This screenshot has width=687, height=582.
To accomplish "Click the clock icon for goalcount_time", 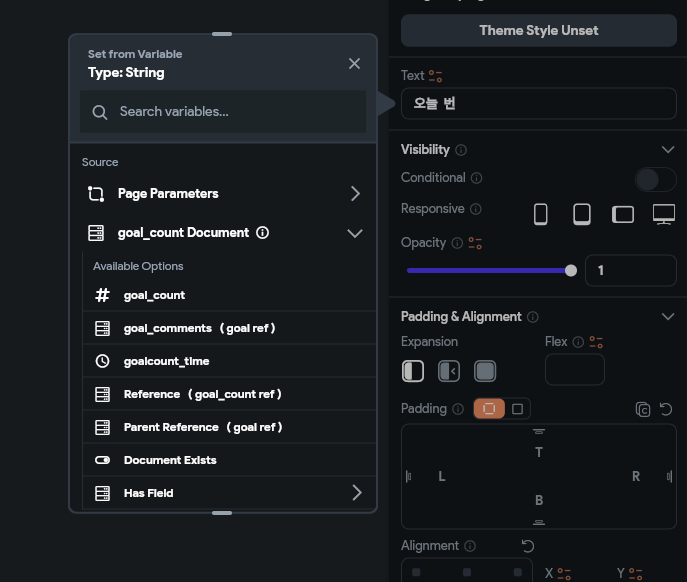I will (103, 361).
